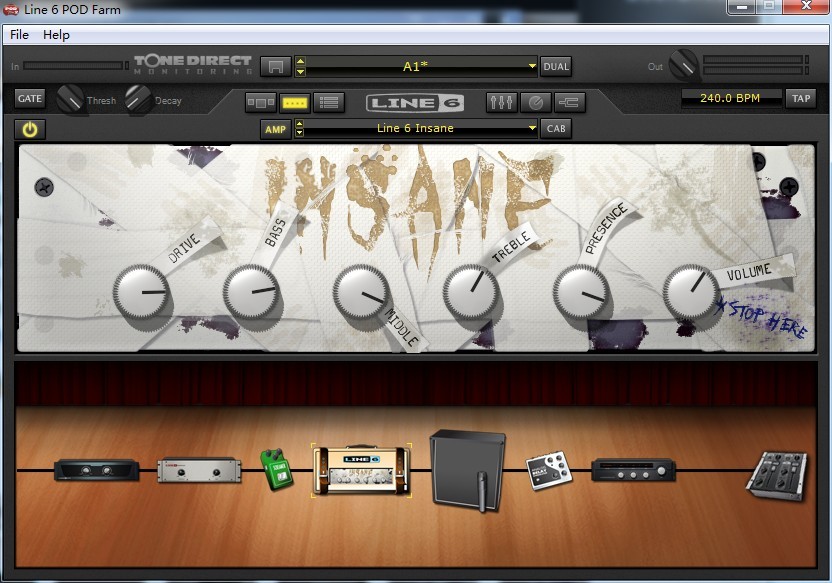Viewport: 832px width, 583px height.
Task: Click the Out level knob
Action: tap(684, 65)
